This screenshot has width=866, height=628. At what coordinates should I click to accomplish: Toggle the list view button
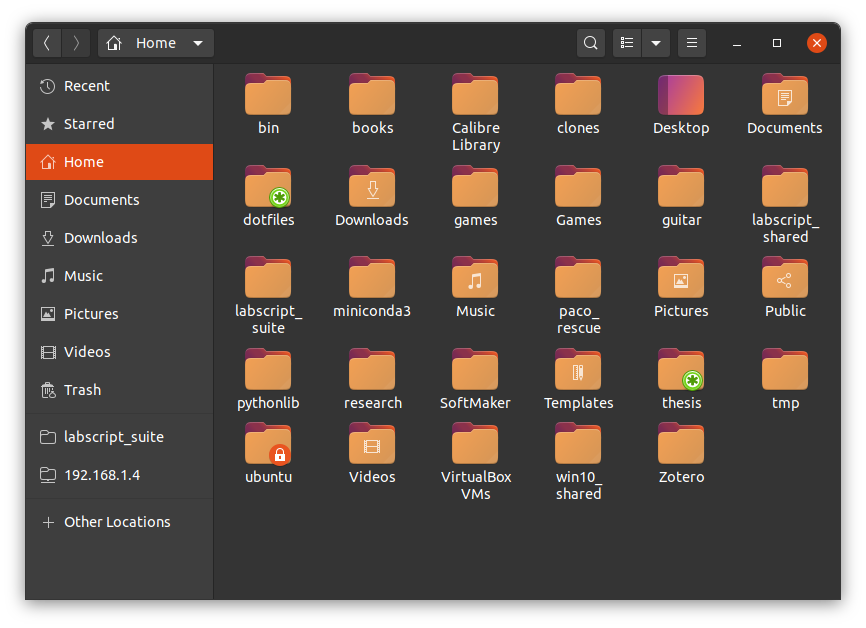coord(627,43)
